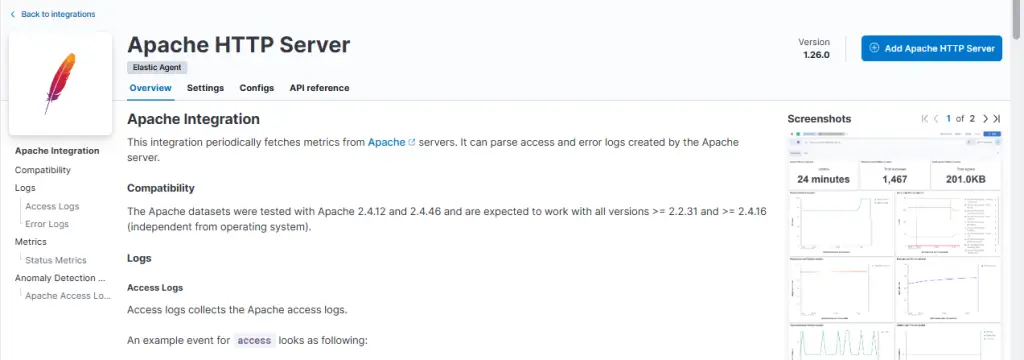Show next screenshot arrow
This screenshot has width=1024, height=360.
pyautogui.click(x=985, y=119)
